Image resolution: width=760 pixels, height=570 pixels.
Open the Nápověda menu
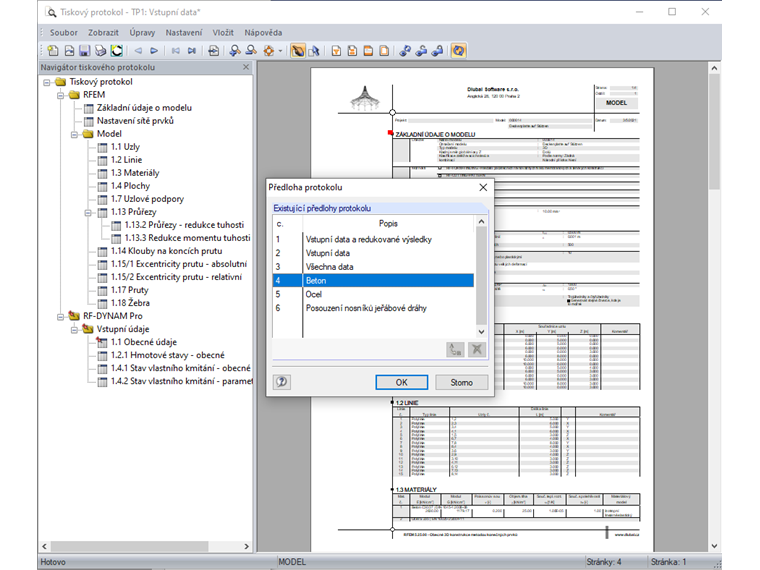tap(263, 32)
